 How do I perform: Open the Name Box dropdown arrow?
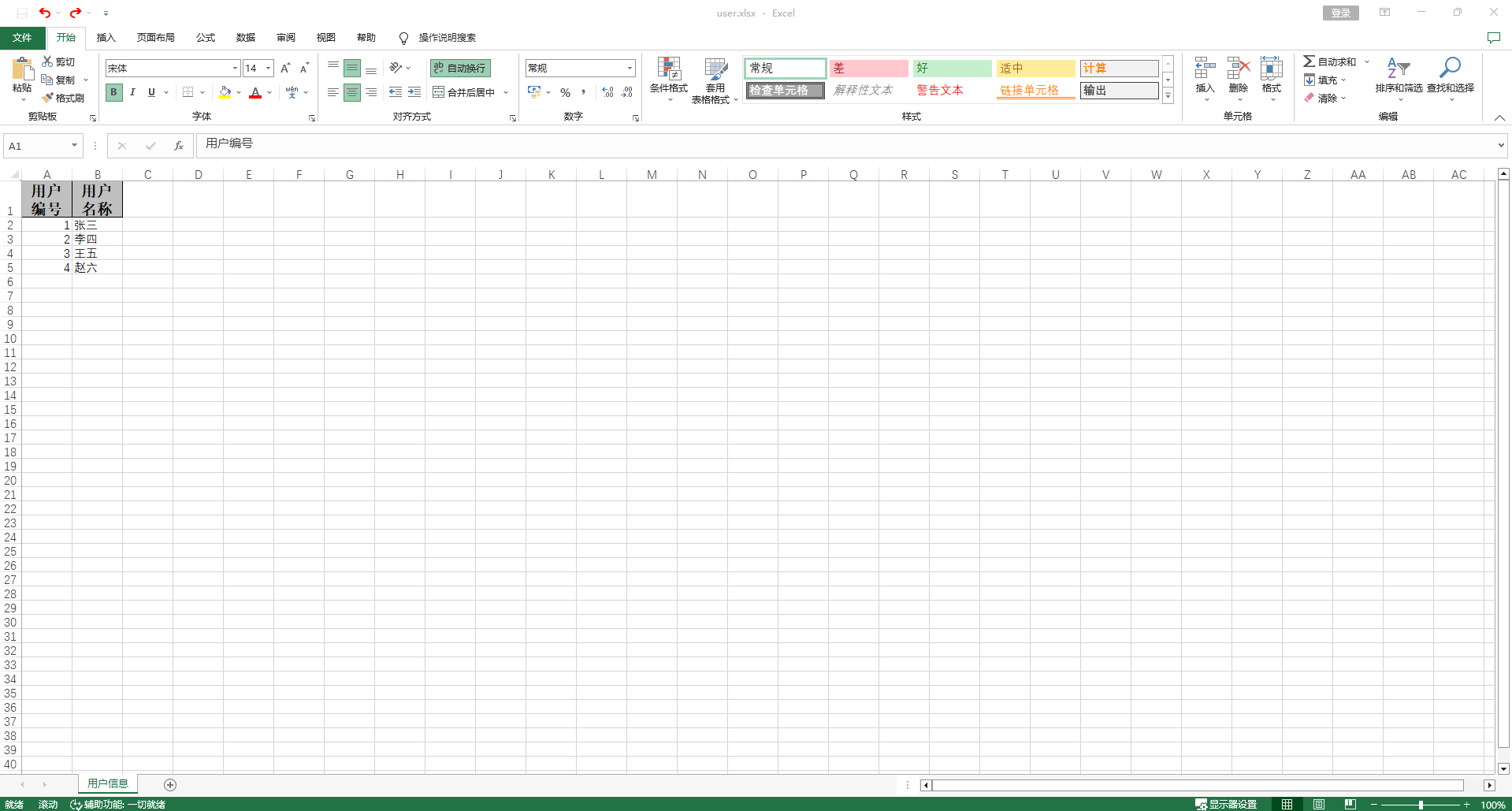[74, 146]
